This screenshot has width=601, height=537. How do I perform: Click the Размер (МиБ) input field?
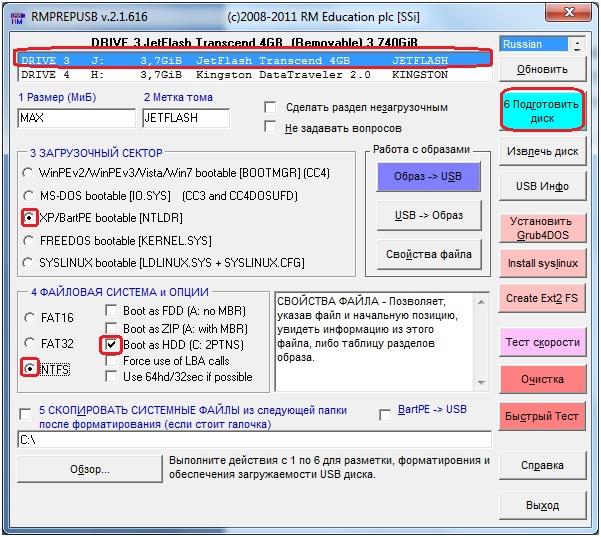pyautogui.click(x=75, y=117)
